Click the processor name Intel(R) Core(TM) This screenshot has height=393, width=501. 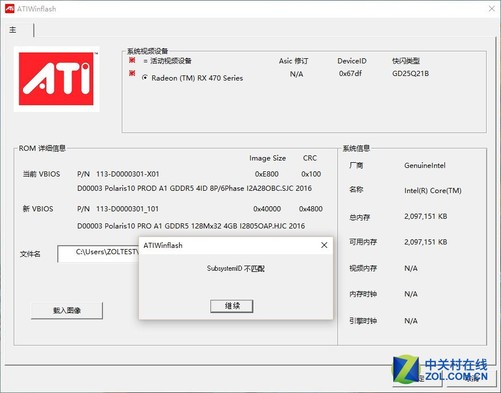pos(433,191)
